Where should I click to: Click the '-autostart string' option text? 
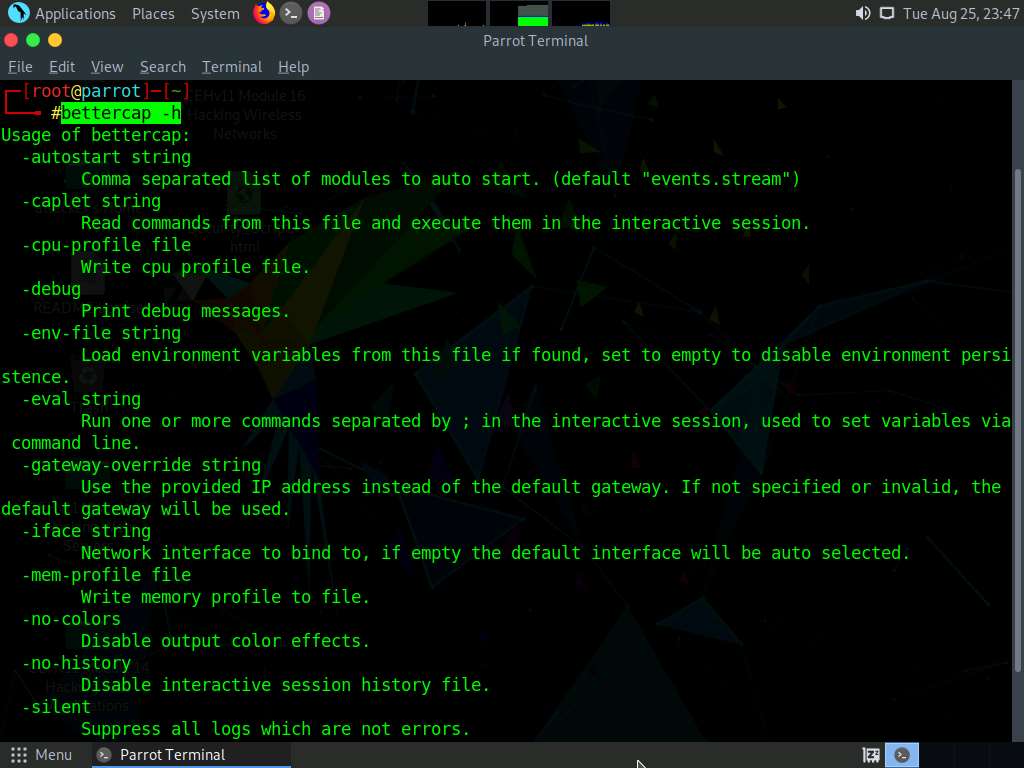[x=106, y=157]
